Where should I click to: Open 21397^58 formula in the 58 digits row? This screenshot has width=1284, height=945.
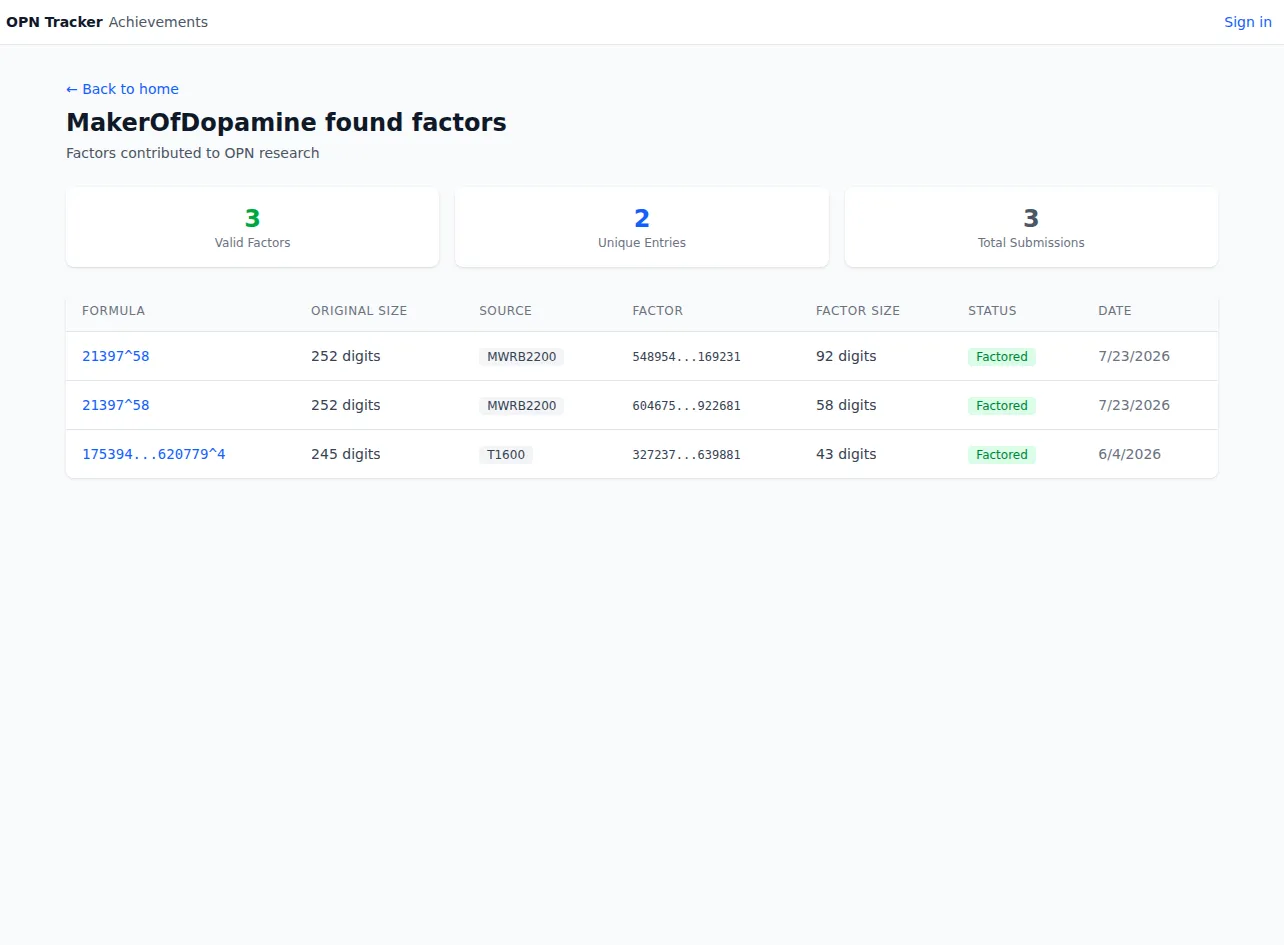click(115, 405)
